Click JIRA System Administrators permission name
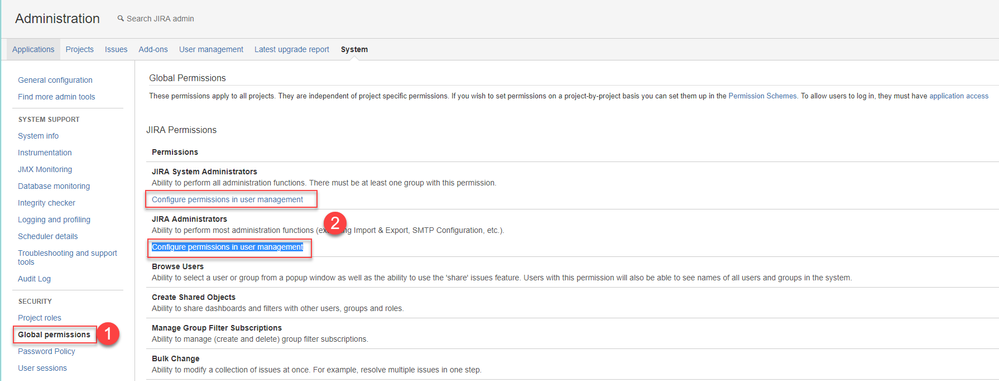The width and height of the screenshot is (999, 381). [x=205, y=171]
